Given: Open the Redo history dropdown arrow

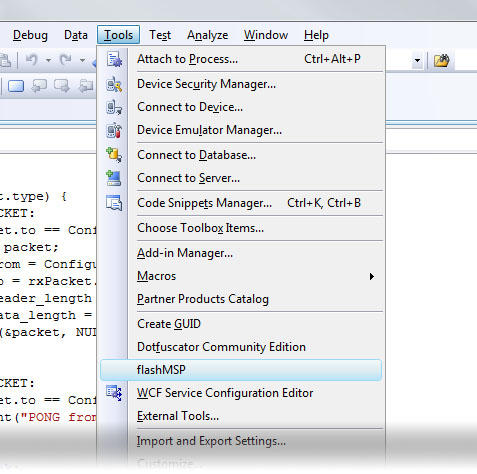Looking at the screenshot, I should [82, 60].
